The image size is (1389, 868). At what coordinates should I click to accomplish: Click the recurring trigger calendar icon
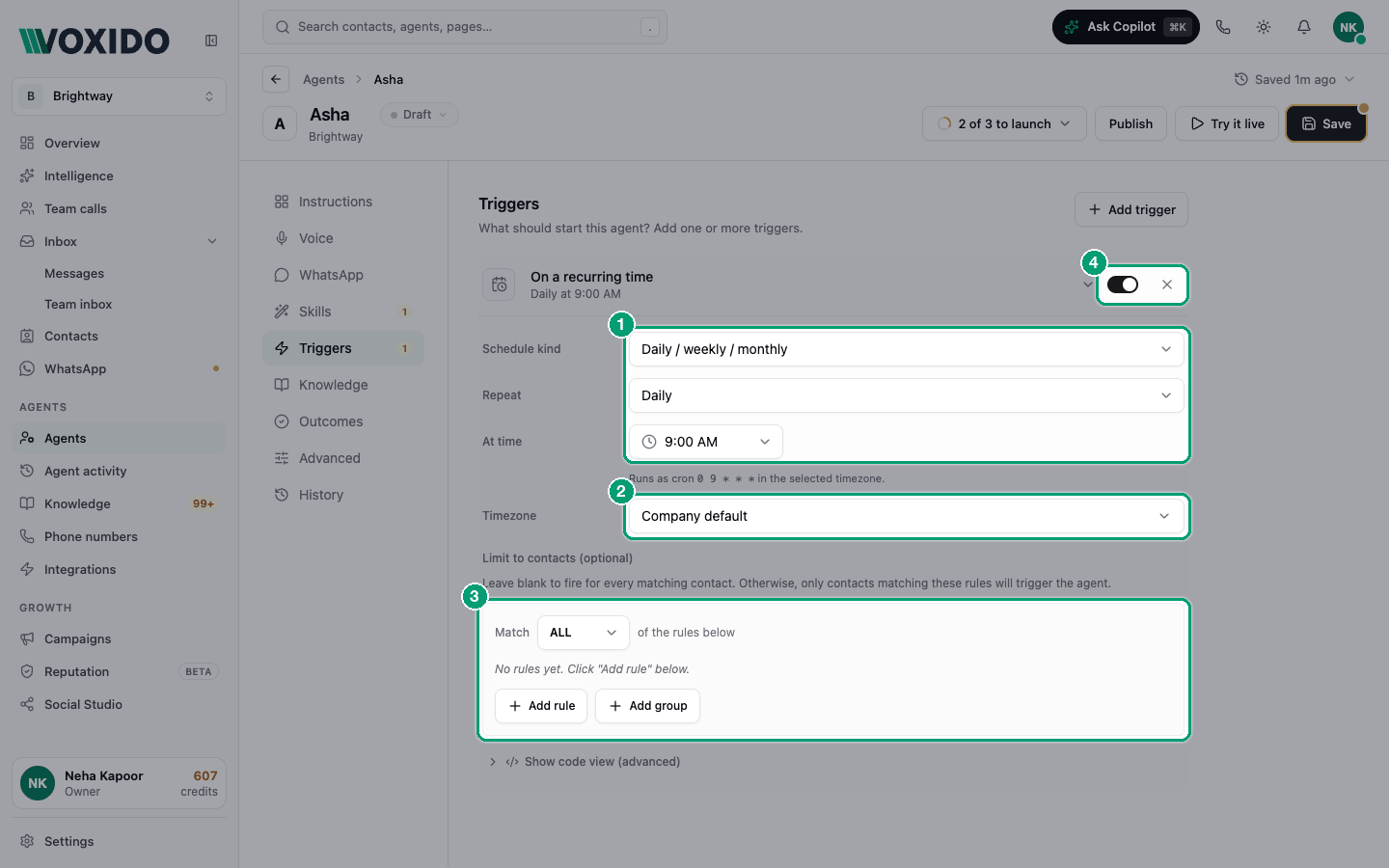coord(499,285)
